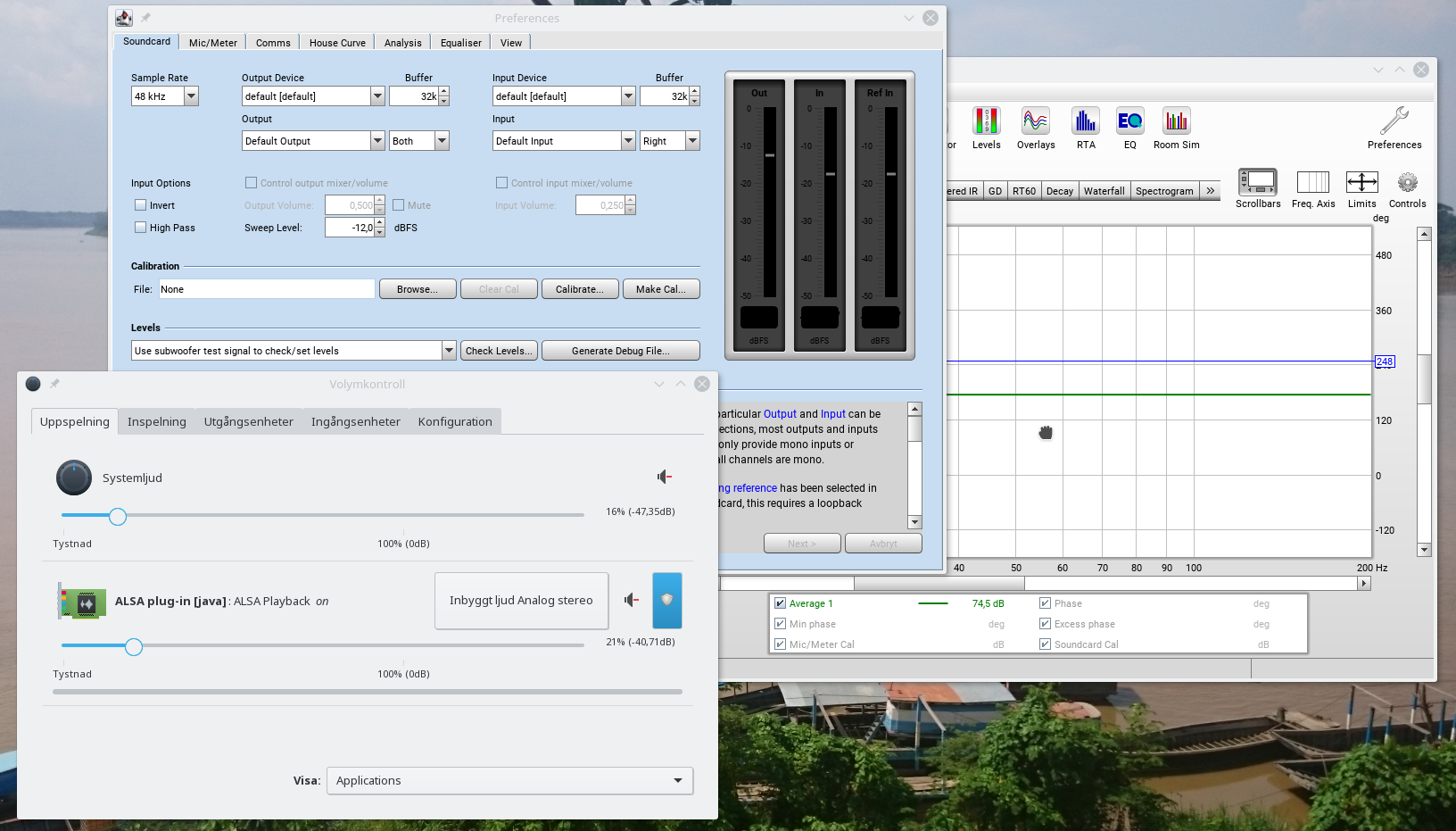Open the Sample Rate dropdown
Screen dimensions: 1456x831
tap(191, 96)
